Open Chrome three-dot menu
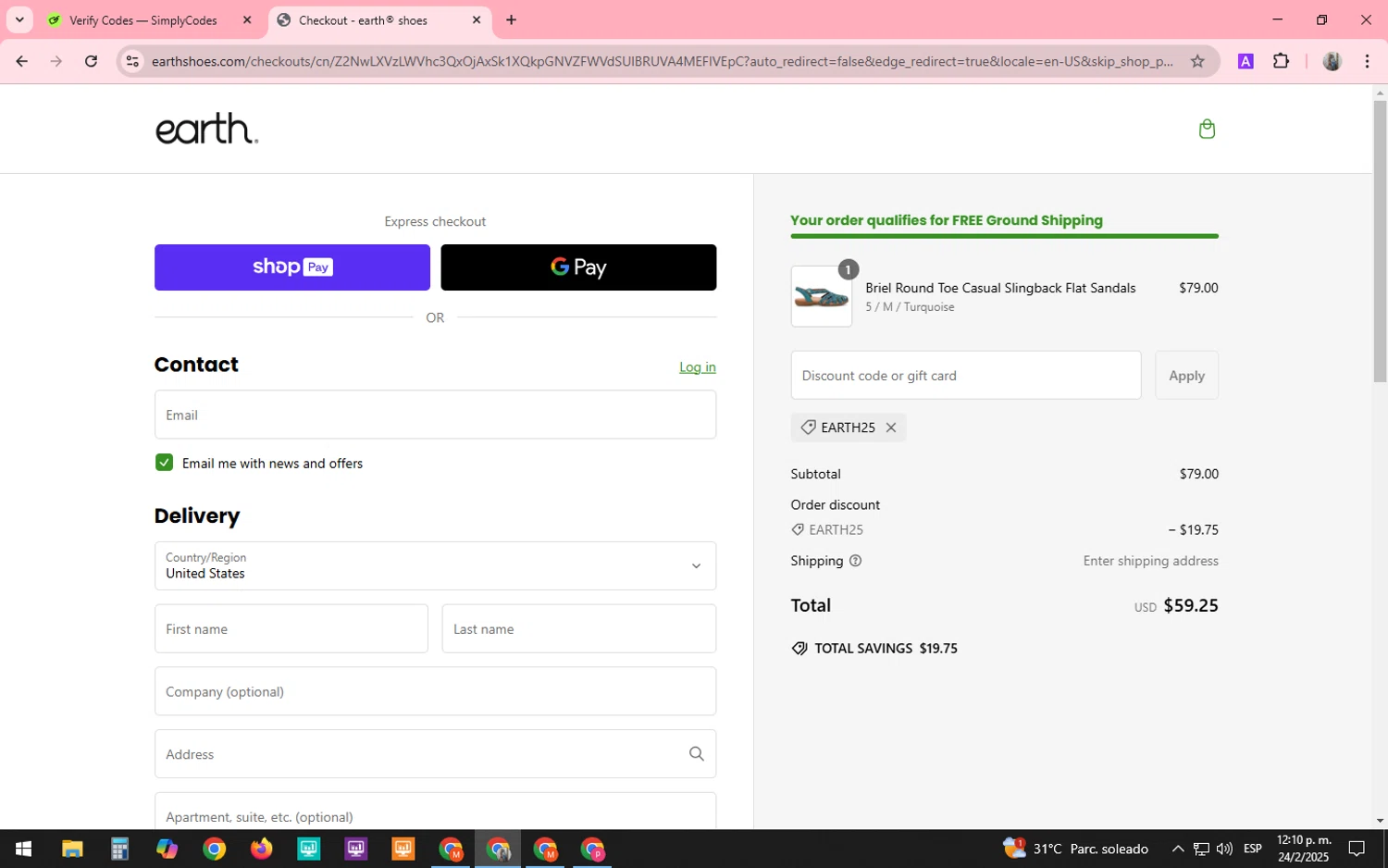This screenshot has height=868, width=1388. point(1367,61)
